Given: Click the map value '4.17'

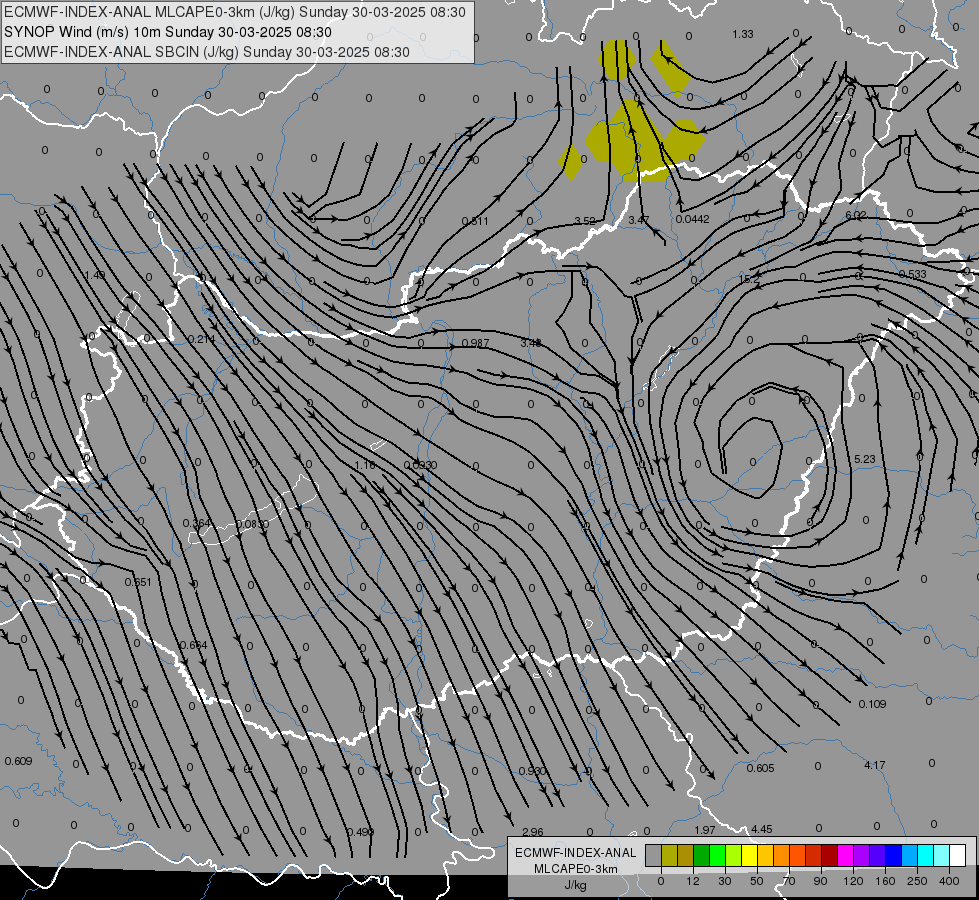Looking at the screenshot, I should tap(875, 765).
